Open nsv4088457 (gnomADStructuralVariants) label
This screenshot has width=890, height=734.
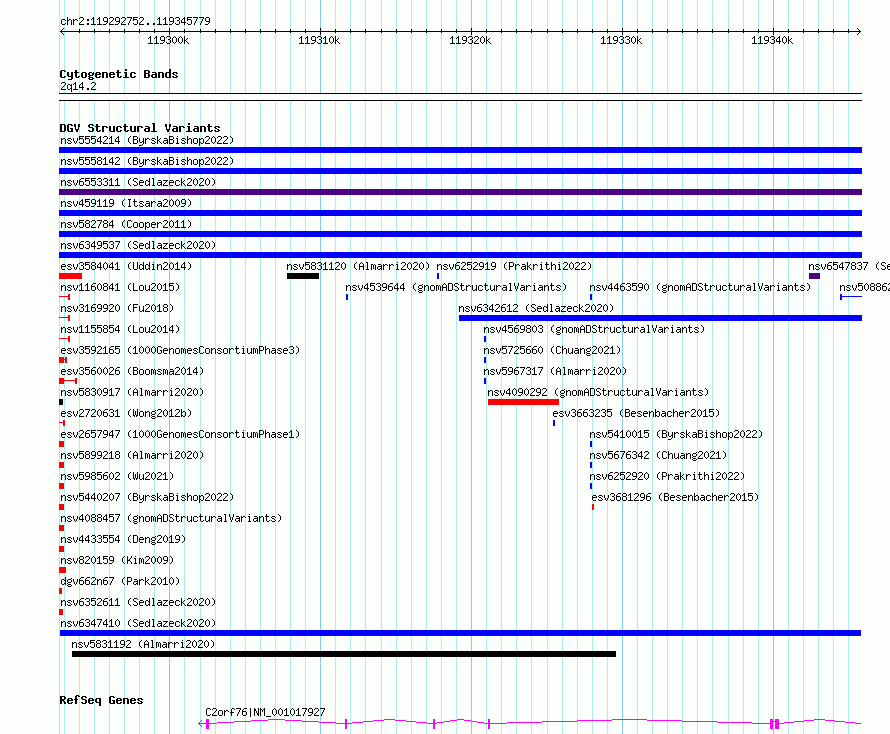171,518
